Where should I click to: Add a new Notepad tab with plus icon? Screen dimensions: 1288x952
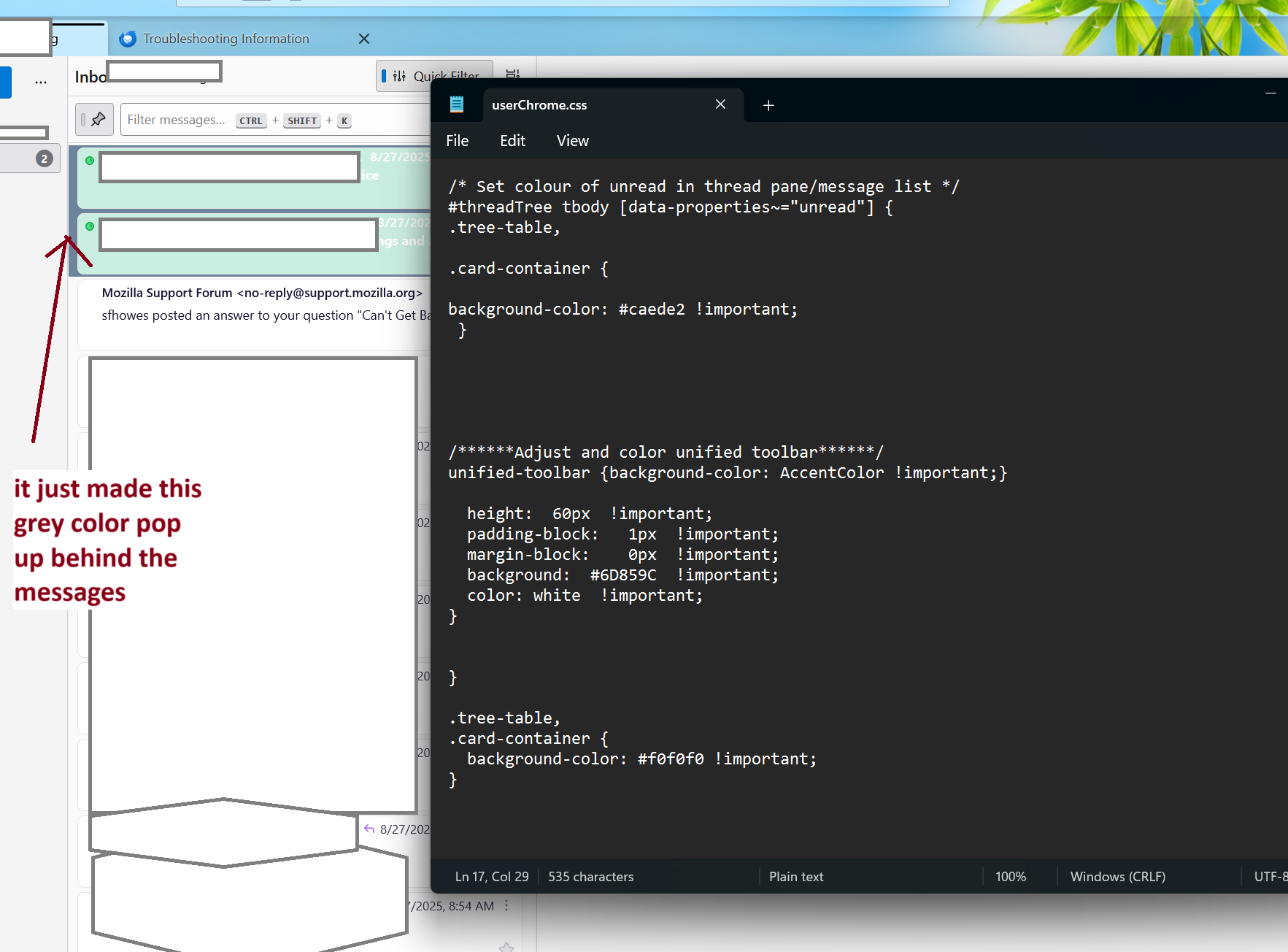click(x=768, y=105)
